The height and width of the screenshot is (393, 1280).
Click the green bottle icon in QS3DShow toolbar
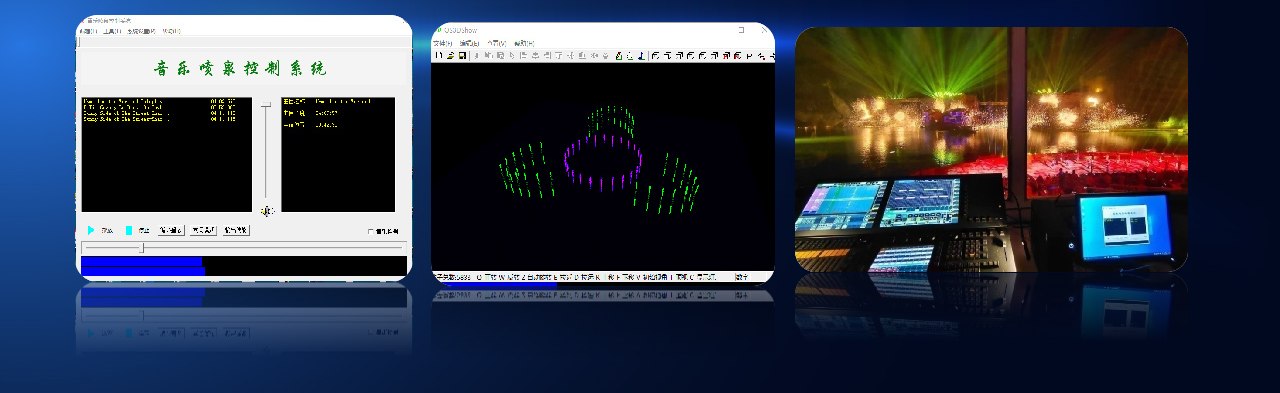(x=618, y=56)
